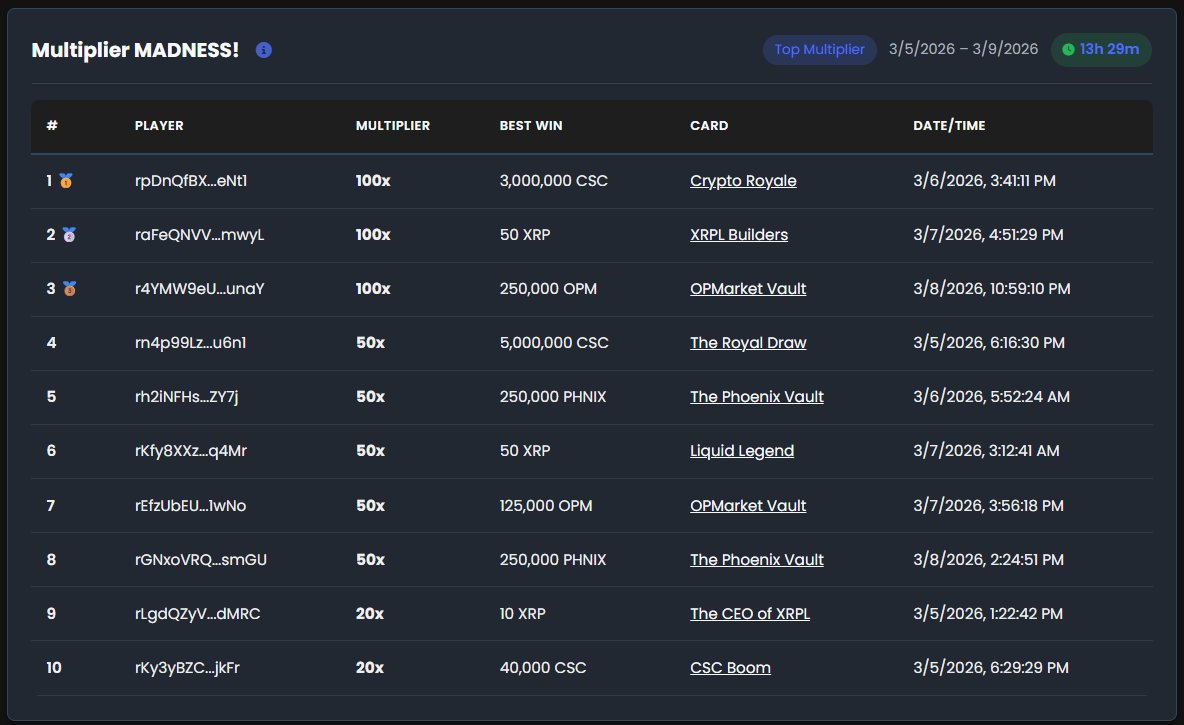The width and height of the screenshot is (1184, 725).
Task: Click the CARD column header
Action: tap(709, 125)
